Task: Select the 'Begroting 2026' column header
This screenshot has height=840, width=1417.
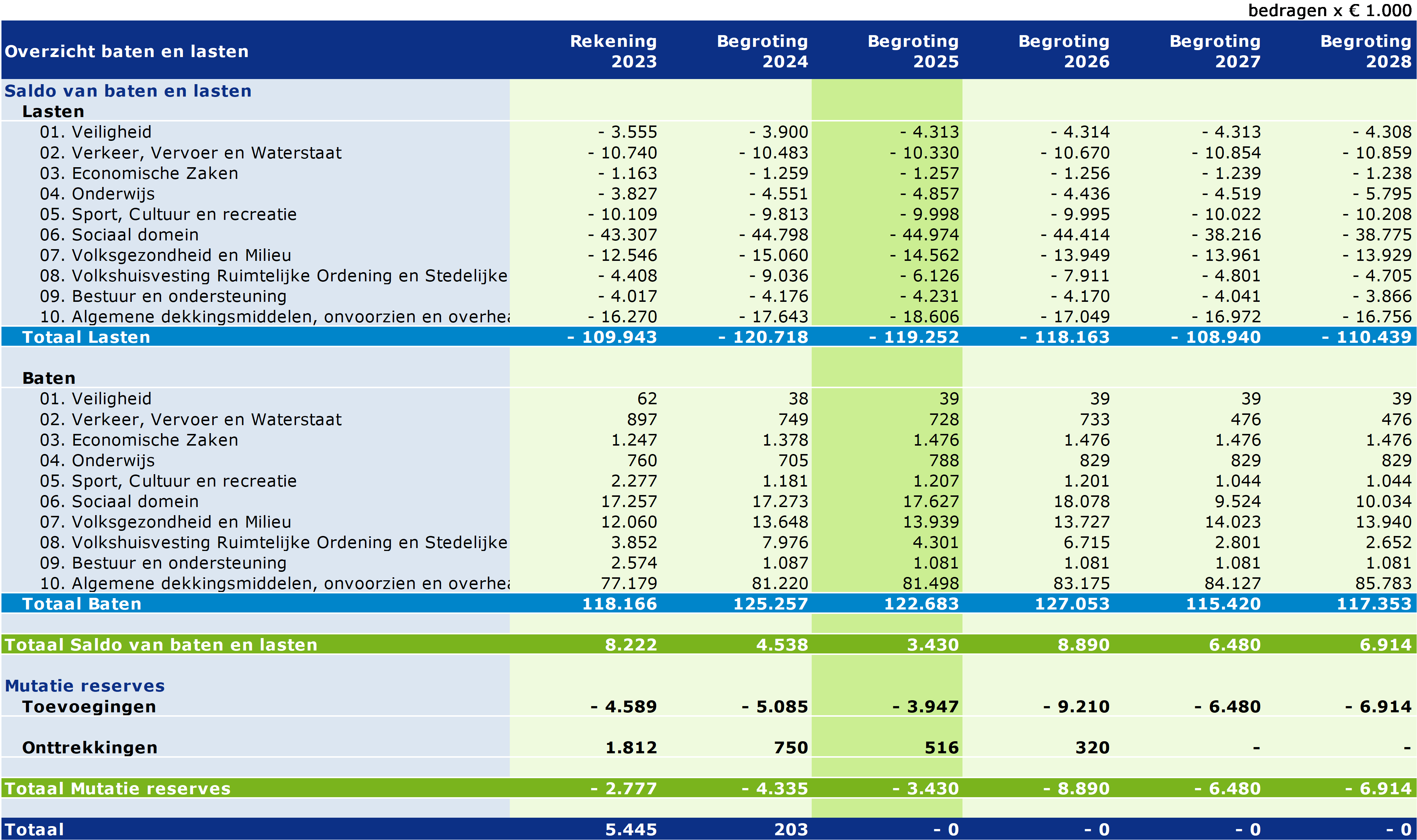Action: pyautogui.click(x=1064, y=51)
